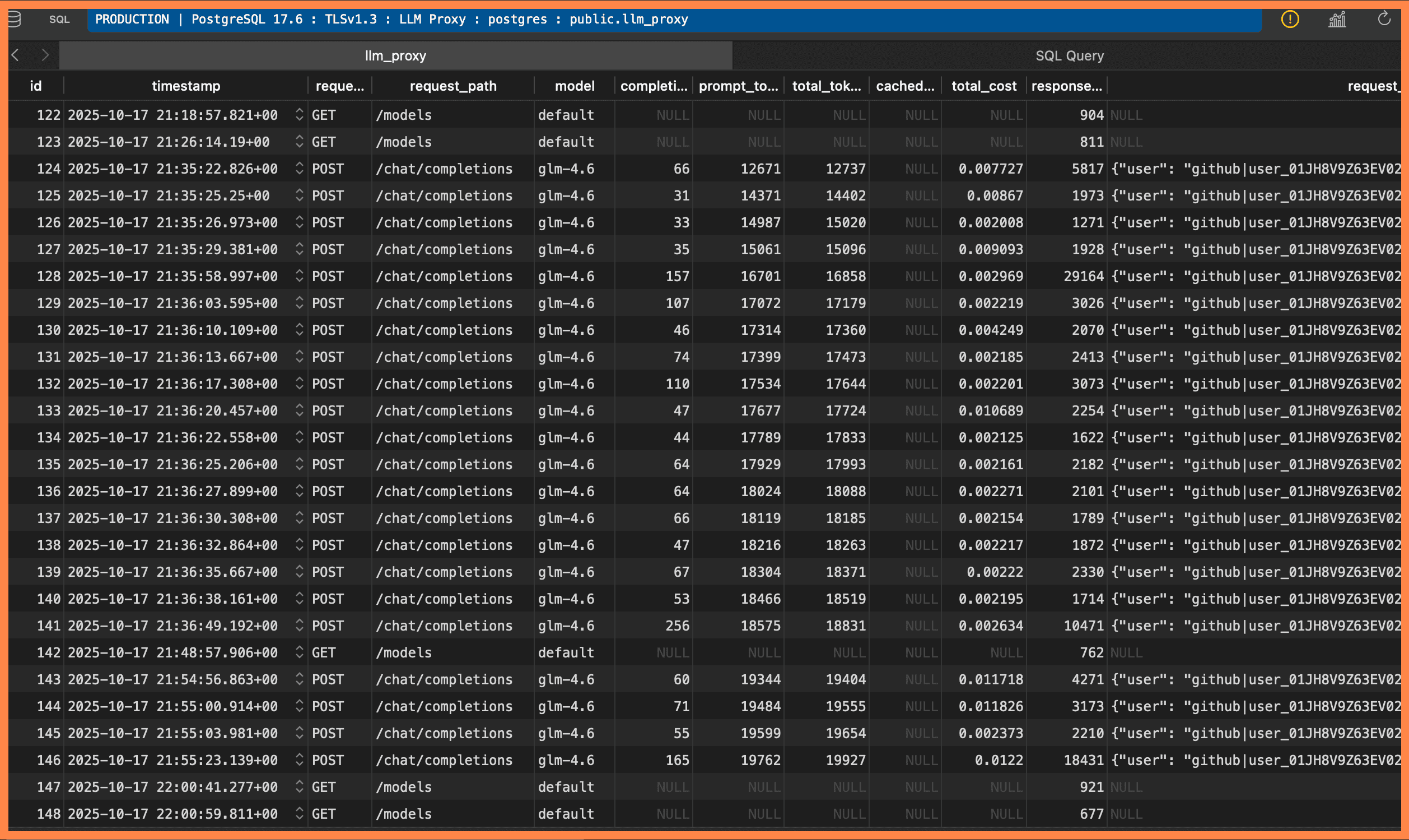Screen dimensions: 1409x840
Task: Click the timestamp stepper arrows on row 135
Action: click(300, 464)
